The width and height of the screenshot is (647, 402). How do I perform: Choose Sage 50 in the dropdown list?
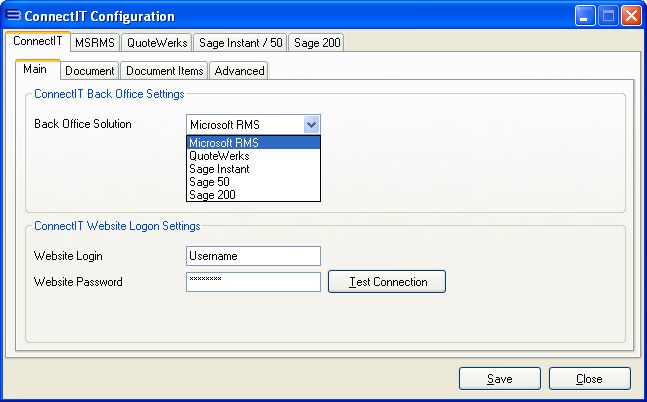point(253,182)
